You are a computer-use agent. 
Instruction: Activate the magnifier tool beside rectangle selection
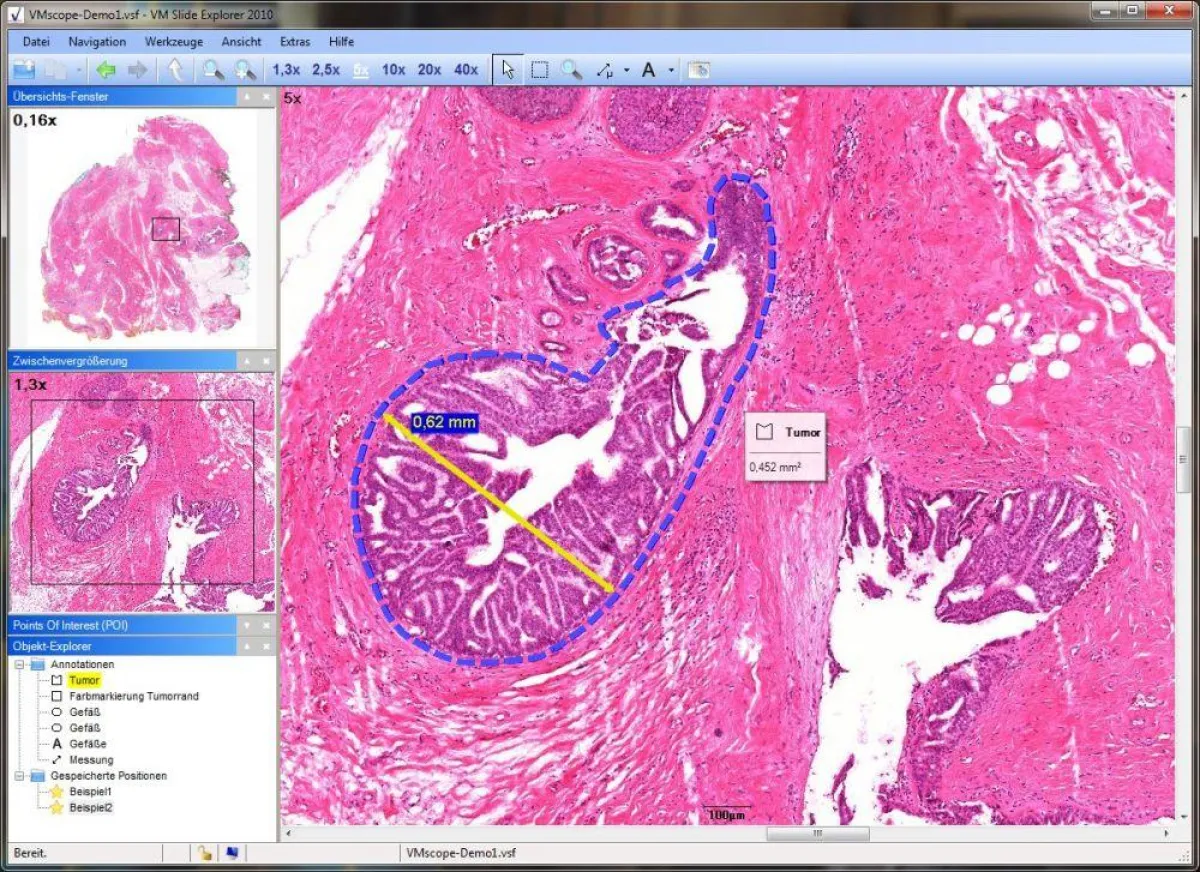(571, 70)
